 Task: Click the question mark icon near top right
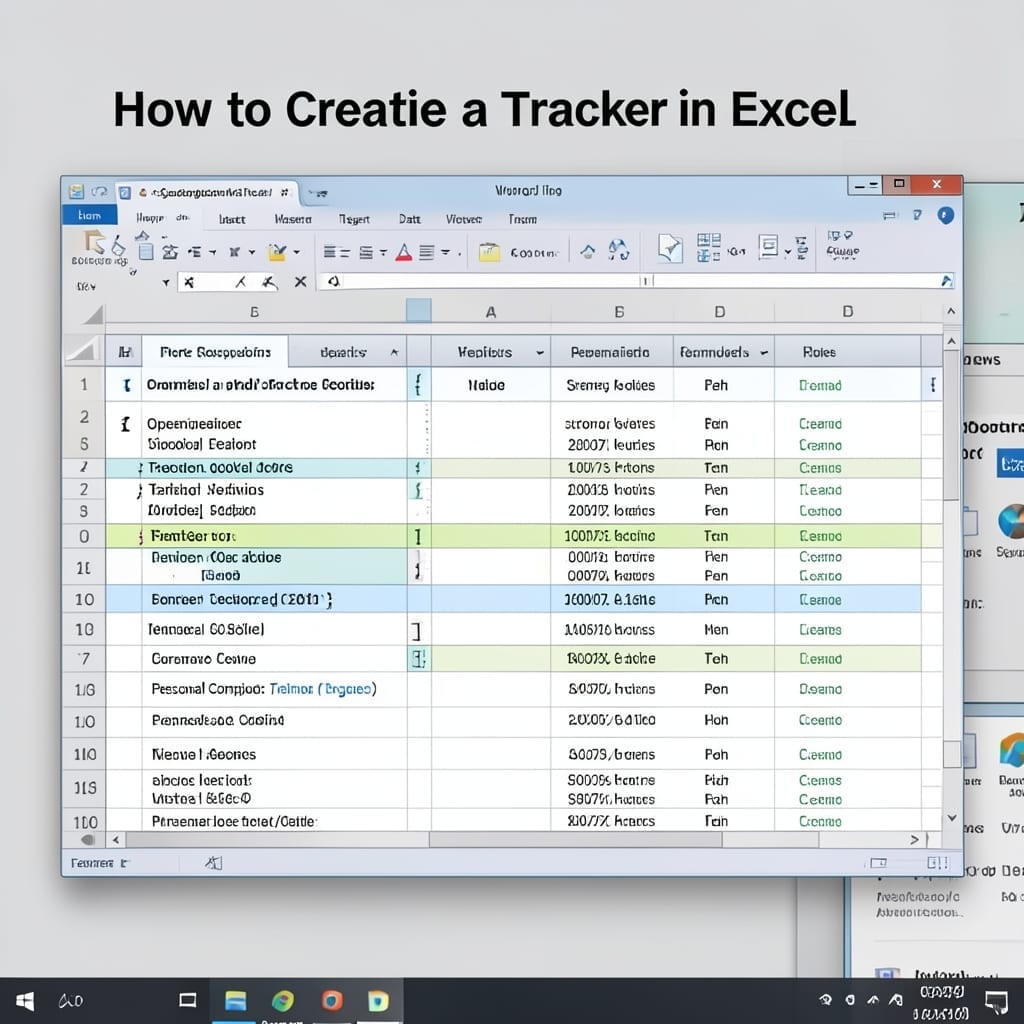coord(918,215)
